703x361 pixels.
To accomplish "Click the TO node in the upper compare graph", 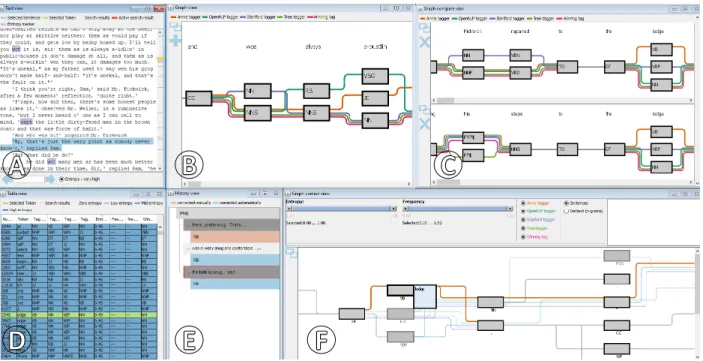I will [567, 67].
